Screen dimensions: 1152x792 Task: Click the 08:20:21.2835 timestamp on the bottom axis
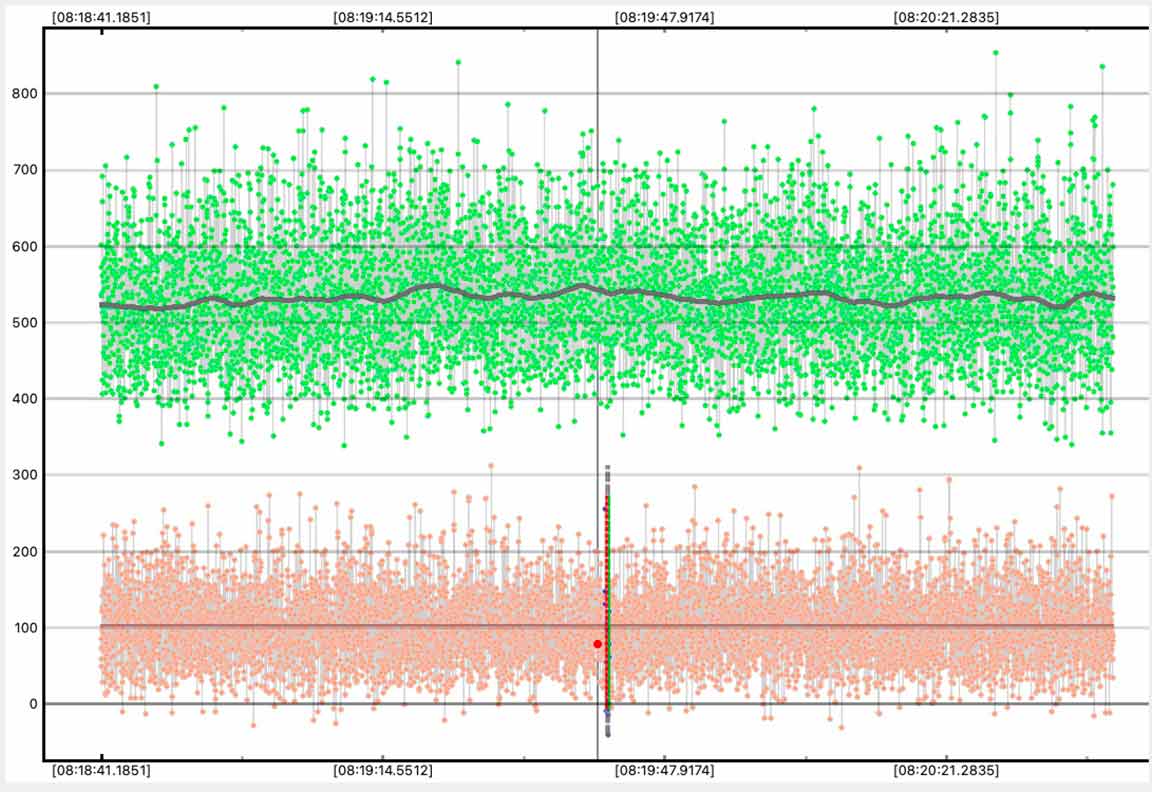tap(947, 771)
